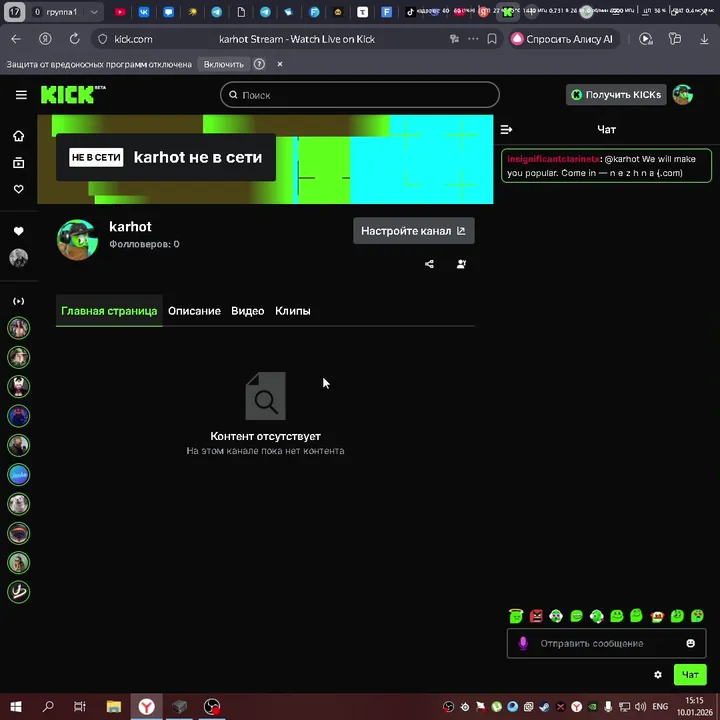The height and width of the screenshot is (720, 720).
Task: Click help icon on protection bar
Action: coord(259,64)
